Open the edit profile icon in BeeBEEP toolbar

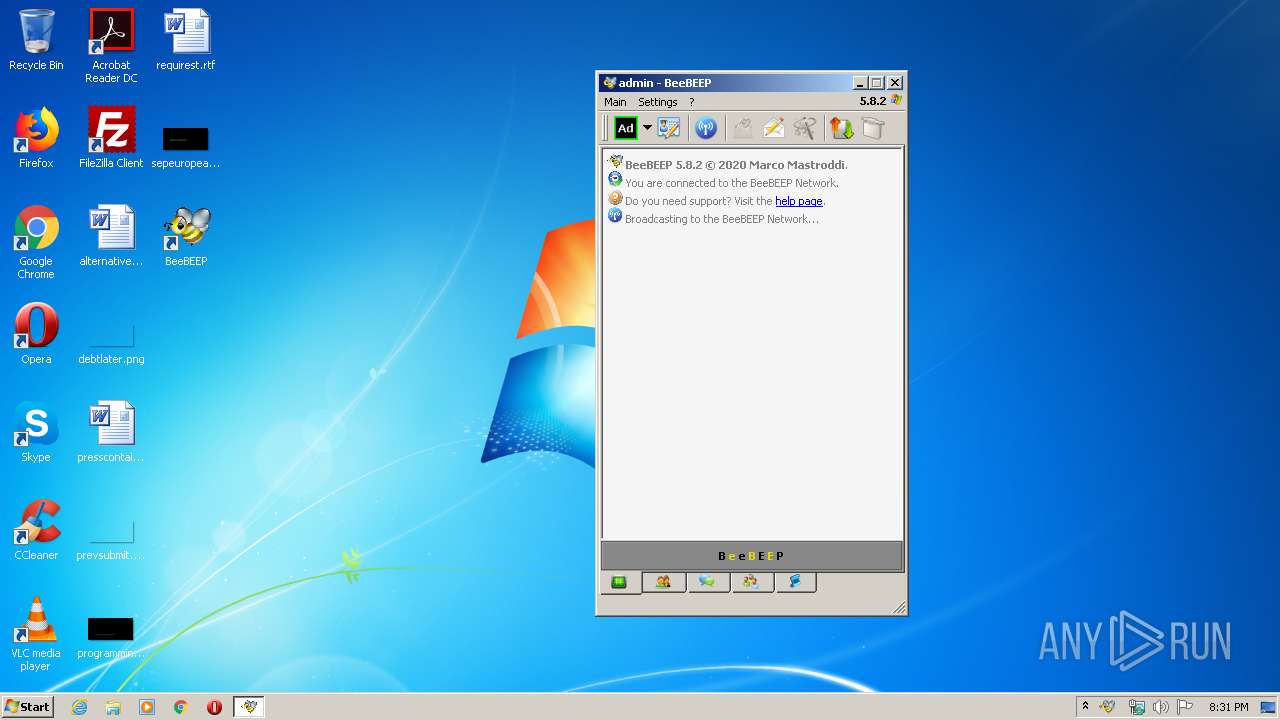668,128
